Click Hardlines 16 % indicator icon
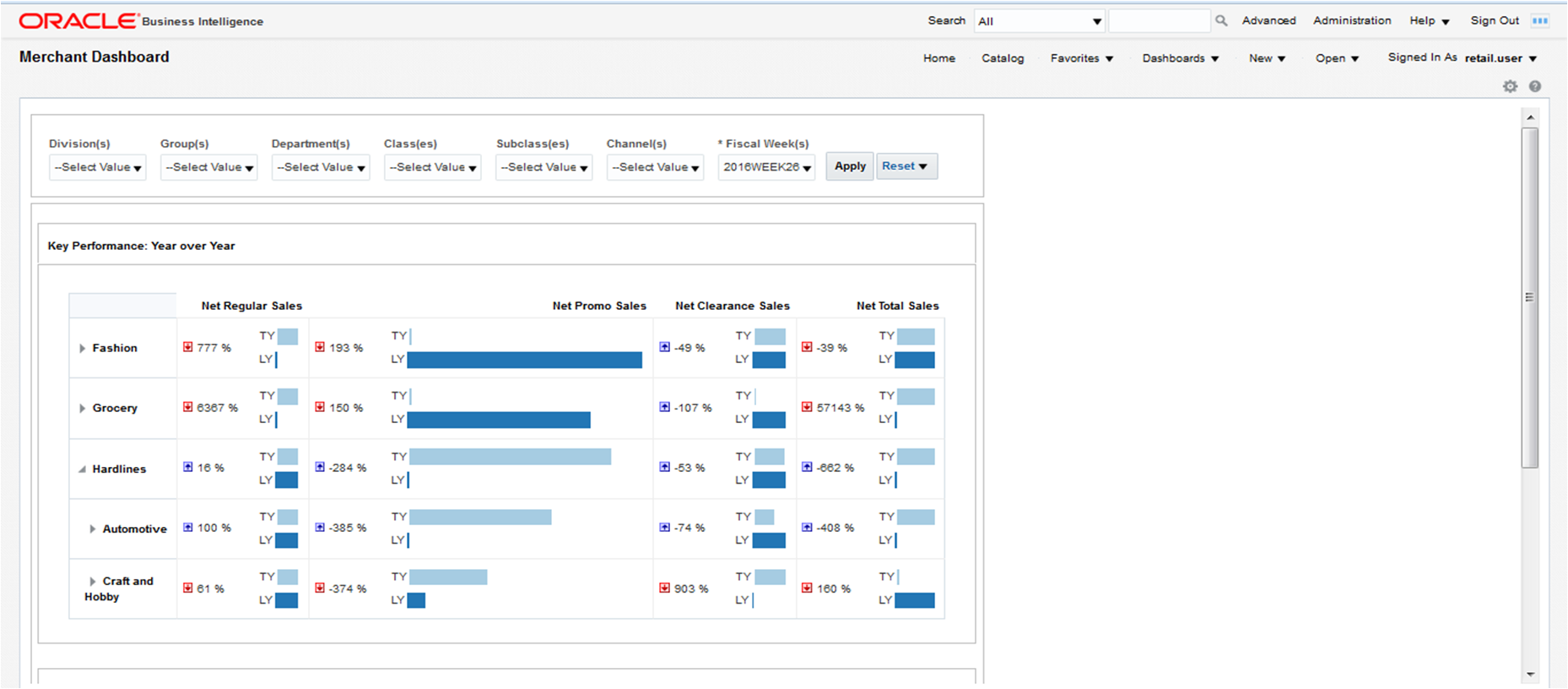The height and width of the screenshot is (689, 1568). [188, 467]
